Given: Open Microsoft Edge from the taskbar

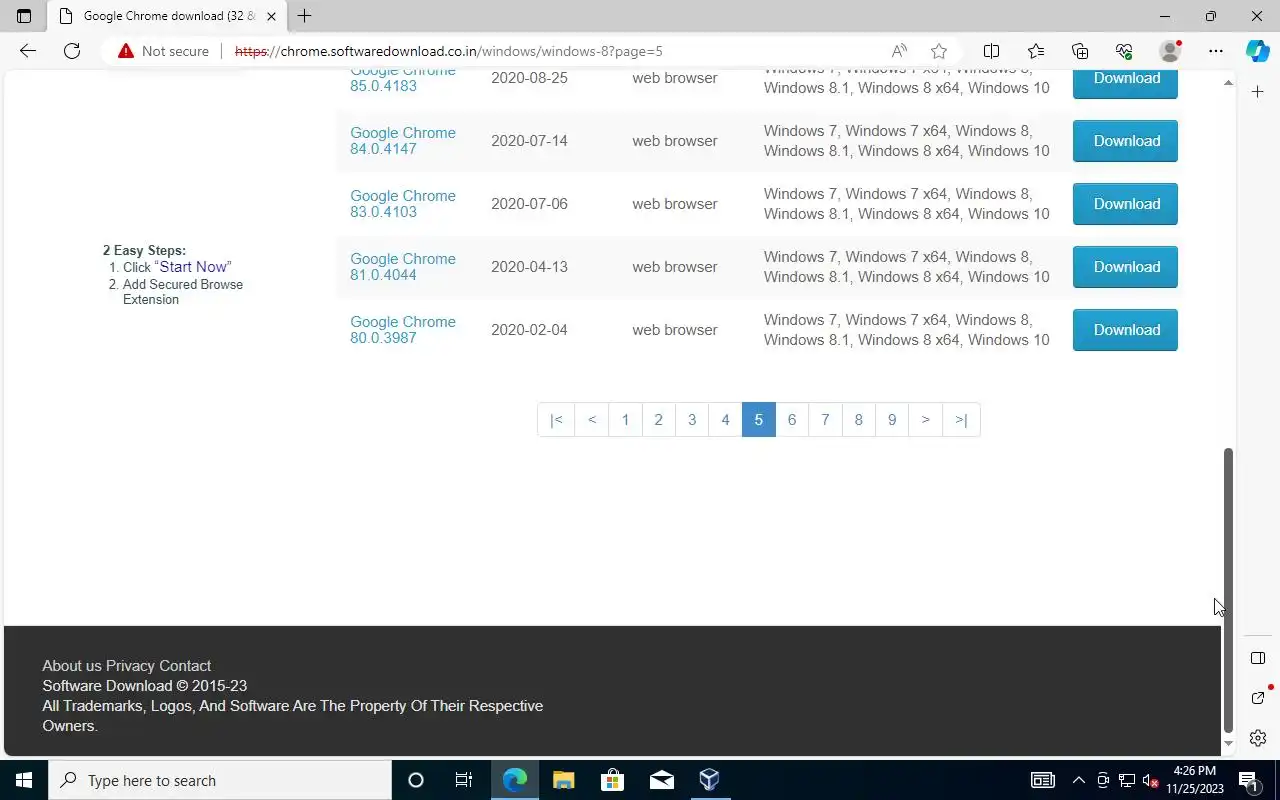Looking at the screenshot, I should tap(515, 780).
